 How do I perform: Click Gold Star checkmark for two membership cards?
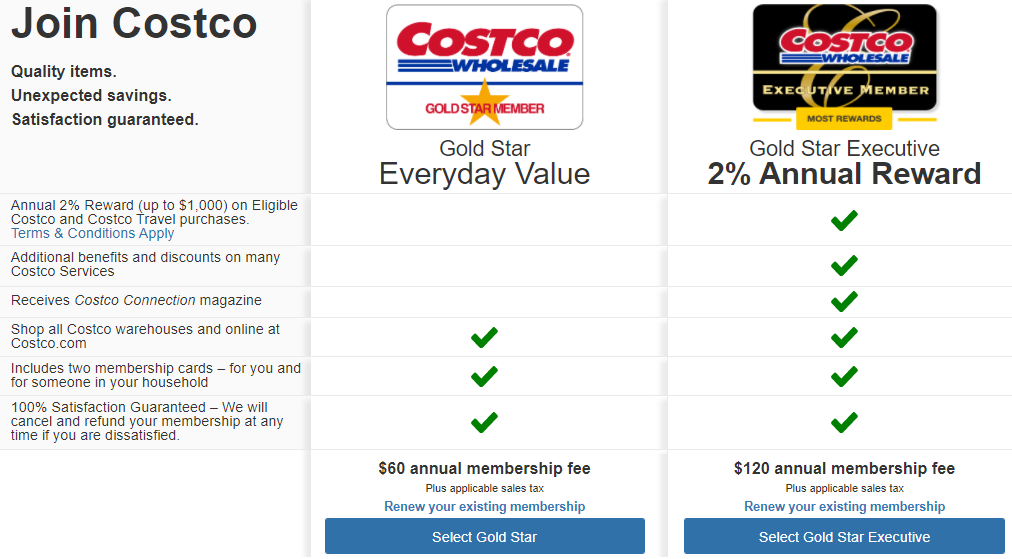pyautogui.click(x=484, y=376)
